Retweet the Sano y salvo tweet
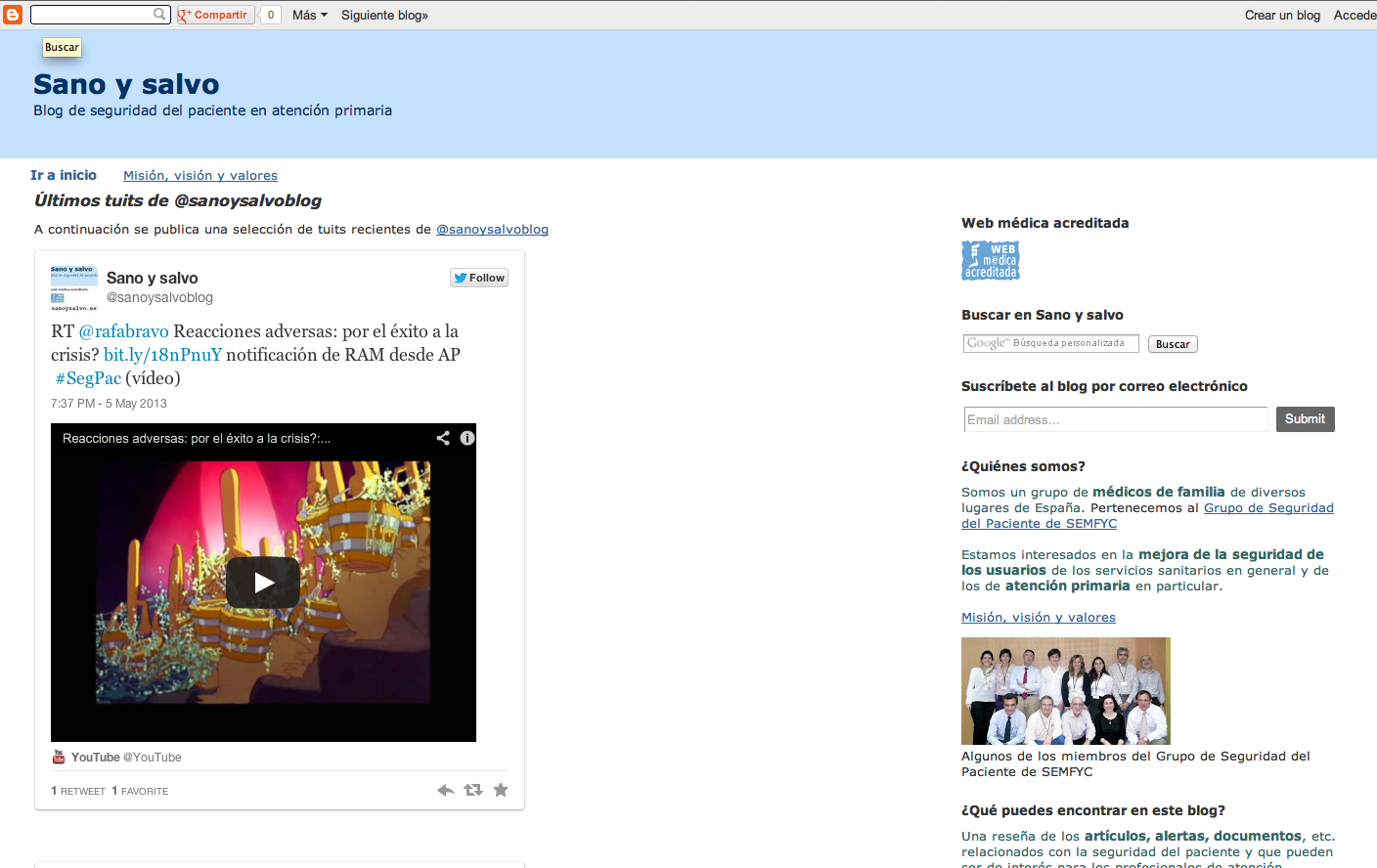Image resolution: width=1377 pixels, height=868 pixels. click(x=473, y=790)
